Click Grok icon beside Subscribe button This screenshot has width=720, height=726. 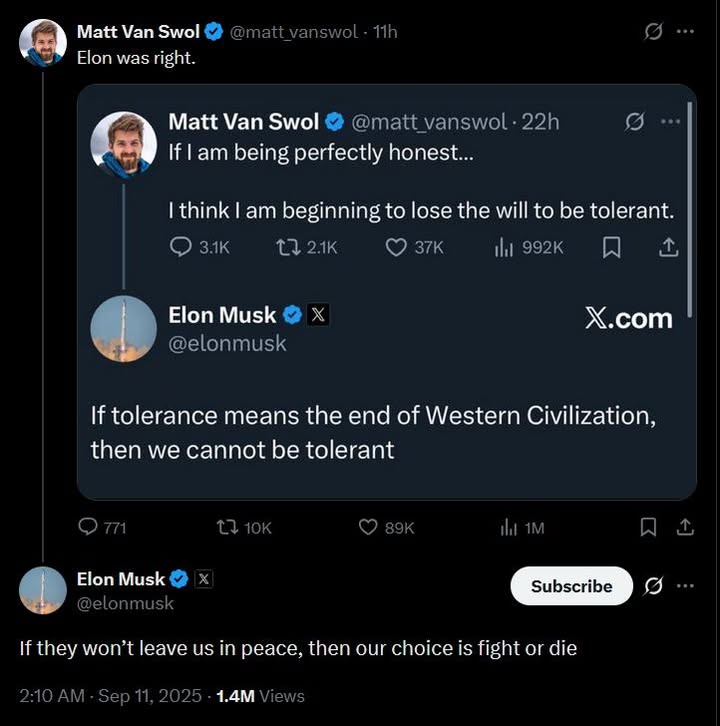click(x=653, y=586)
